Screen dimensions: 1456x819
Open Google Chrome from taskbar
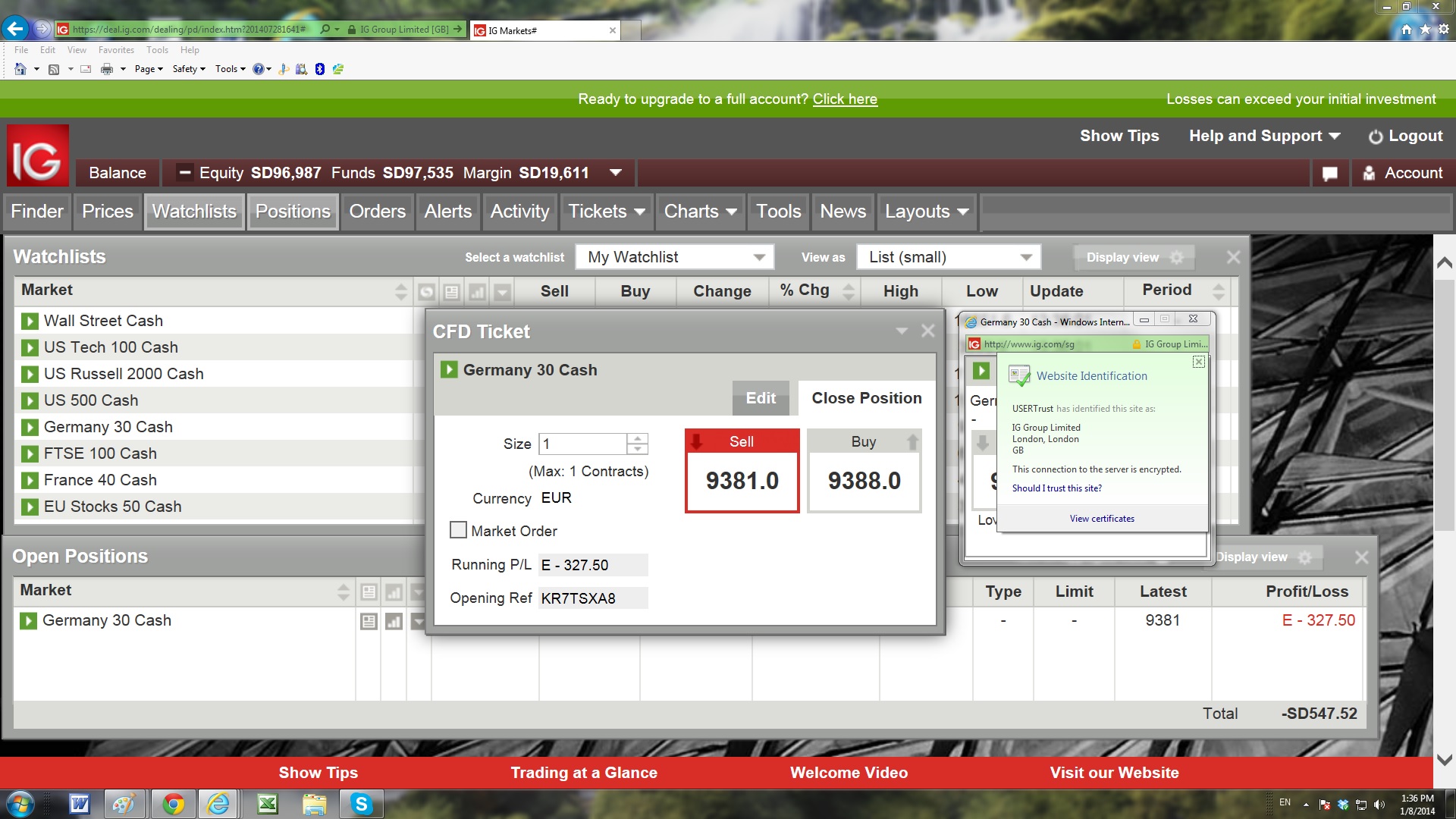(174, 804)
